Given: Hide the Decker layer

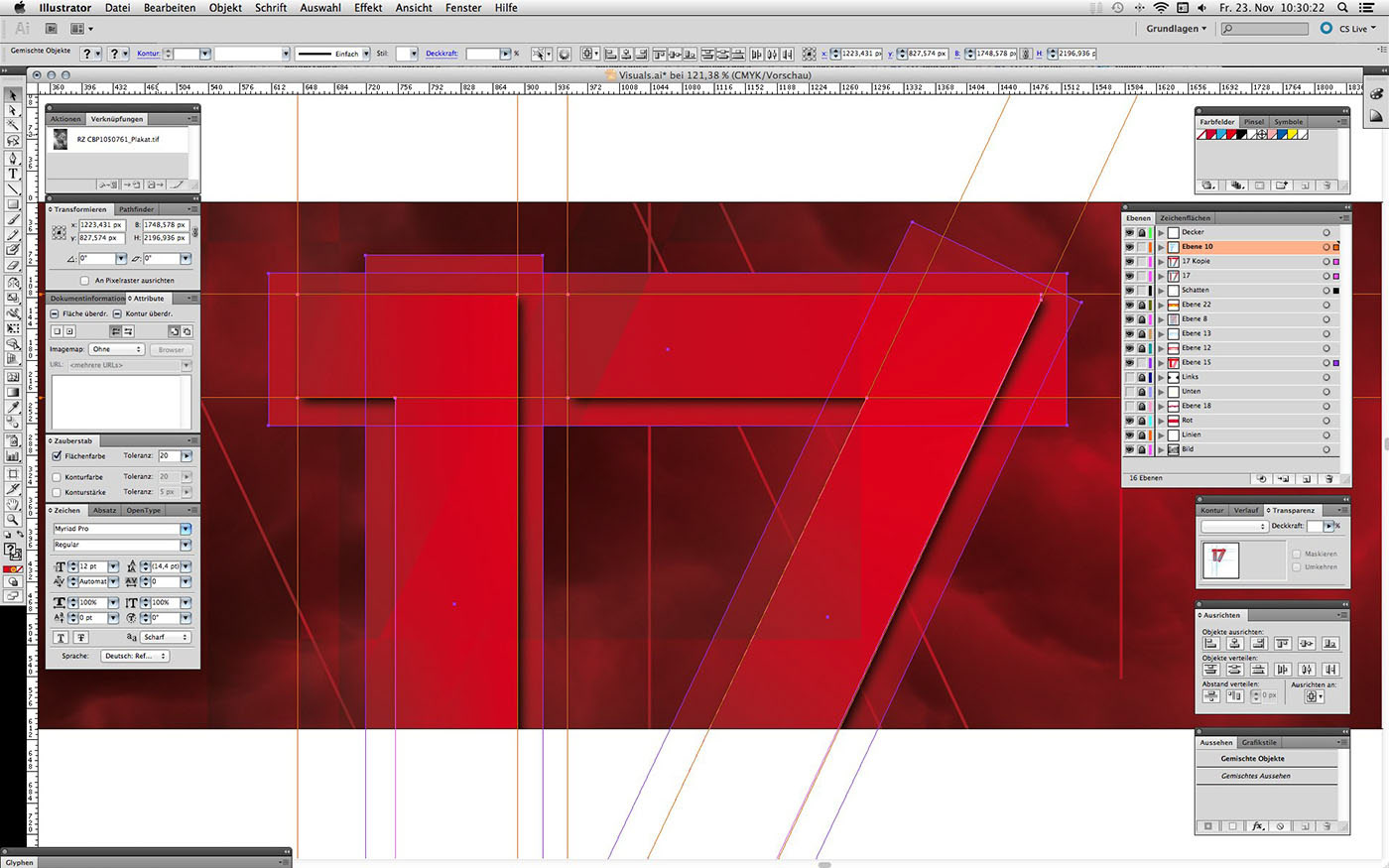Looking at the screenshot, I should tap(1129, 232).
